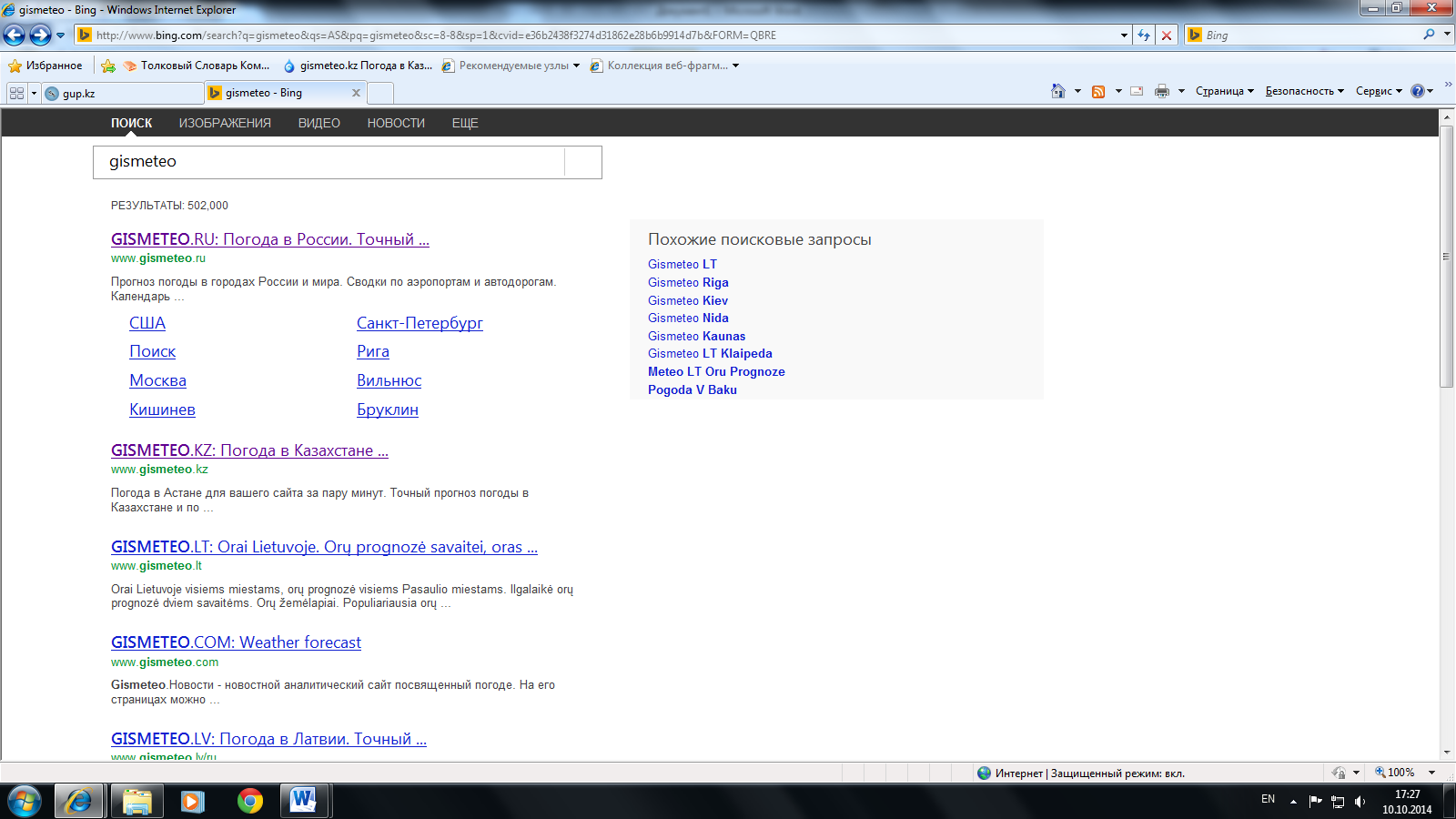Screen dimensions: 1456x819
Task: Open GISMETEO.LT: Orai Lietuvoje result
Action: click(324, 547)
